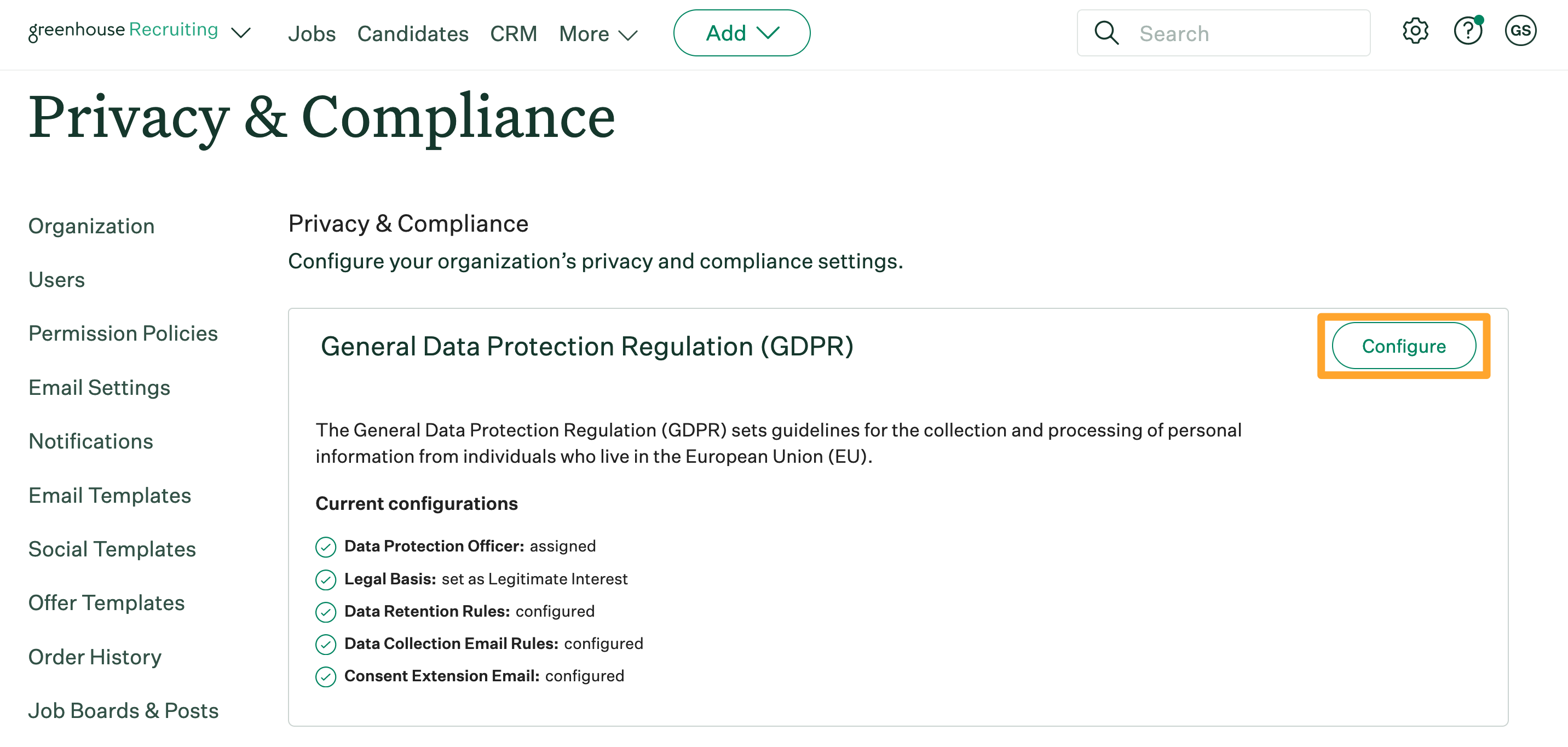The width and height of the screenshot is (1568, 747).
Task: Go to the Jobs tab
Action: tap(312, 34)
